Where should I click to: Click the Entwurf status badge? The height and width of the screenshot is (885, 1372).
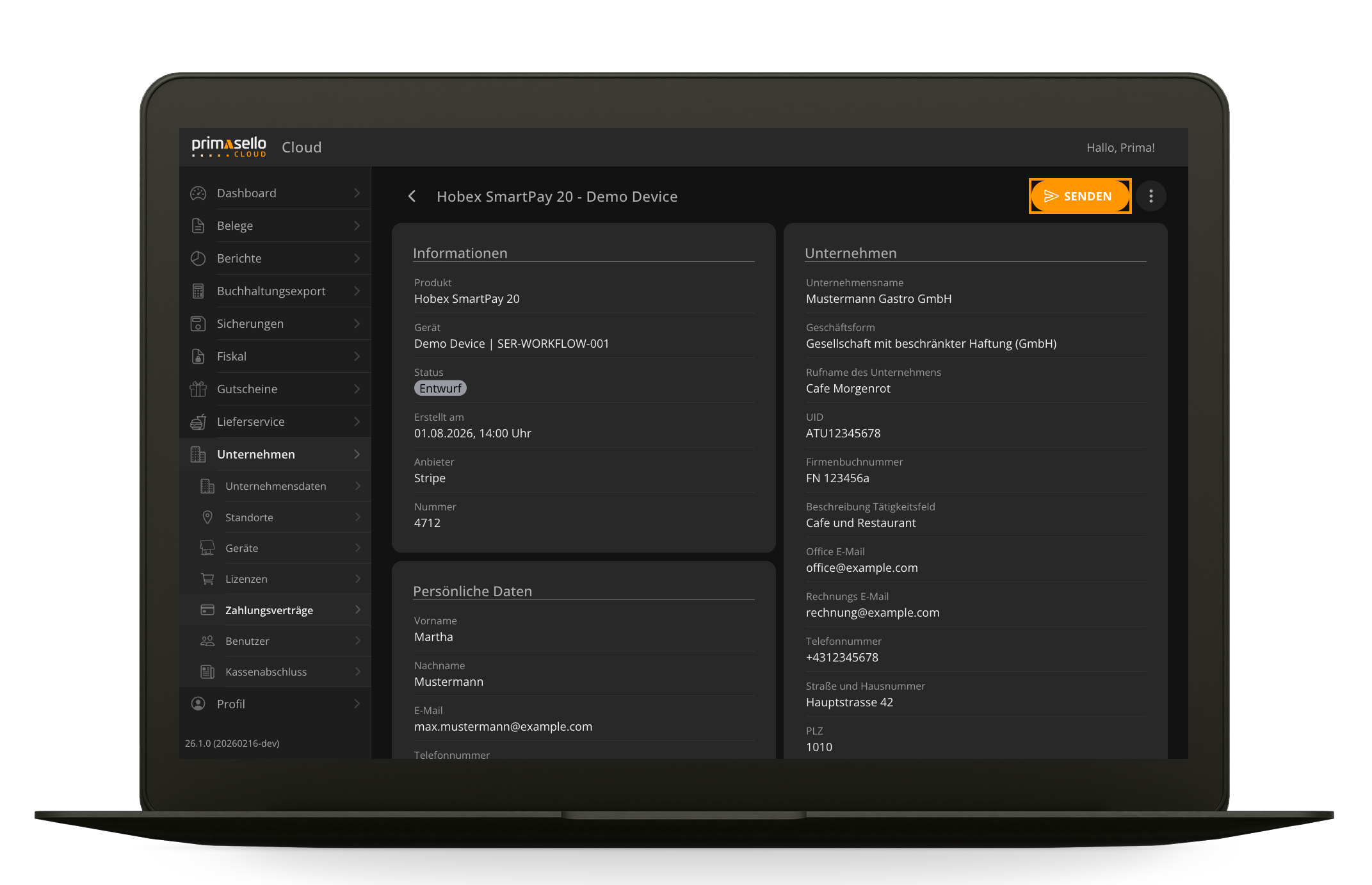pos(440,388)
